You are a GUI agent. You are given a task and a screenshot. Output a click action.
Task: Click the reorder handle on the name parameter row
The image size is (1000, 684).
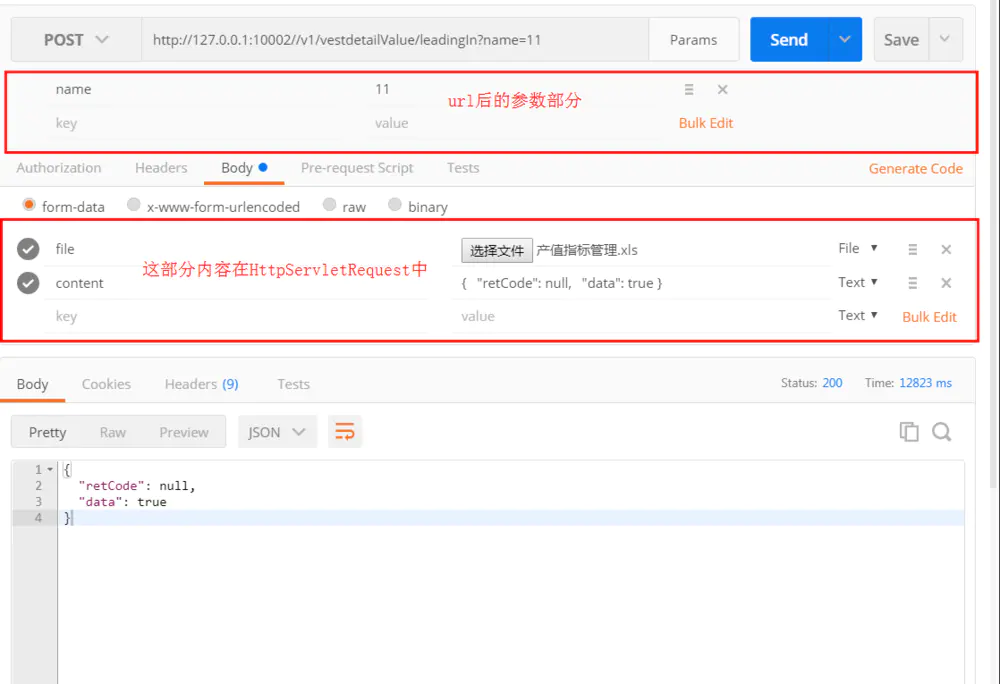689,89
